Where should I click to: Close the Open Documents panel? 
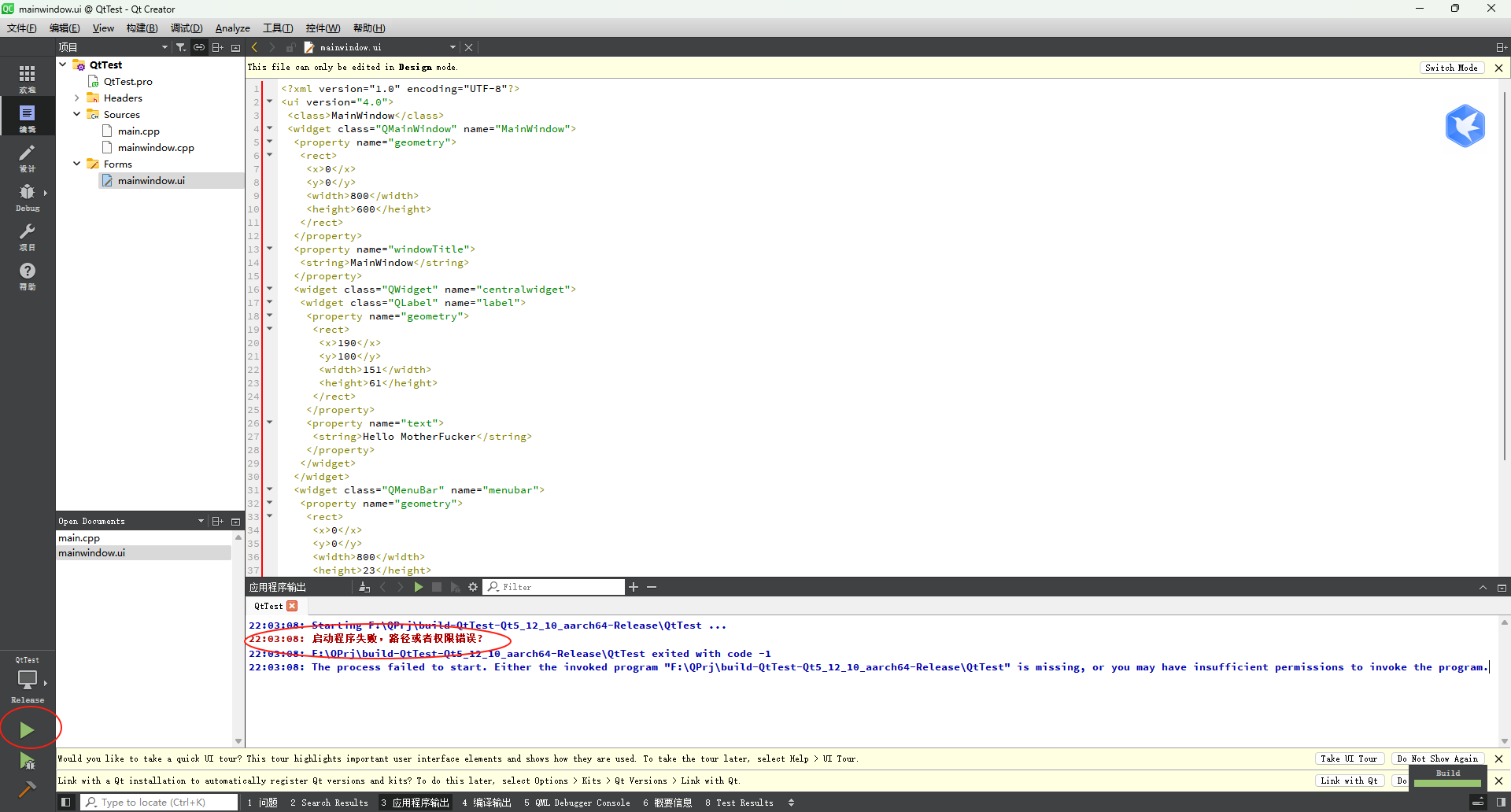coord(235,521)
